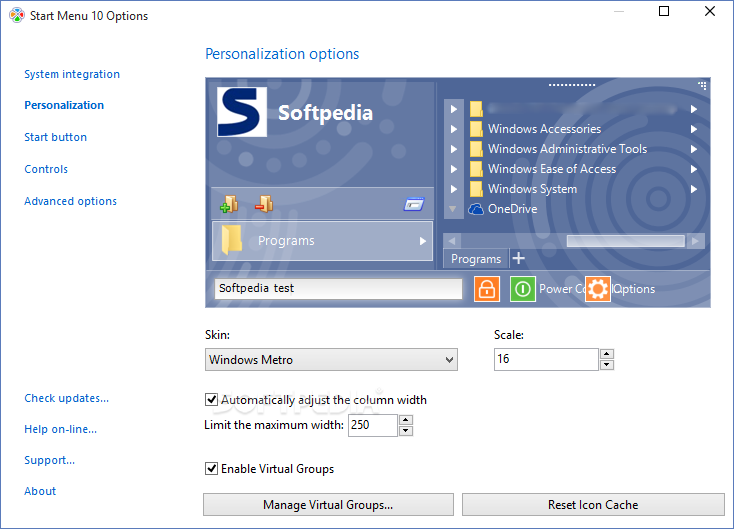Open Windows Ease of Access submenu right arrow

pyautogui.click(x=694, y=169)
